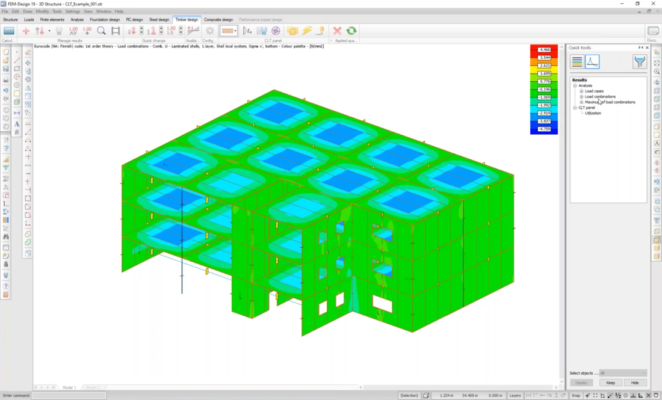This screenshot has width=662, height=400.
Task: Click the Calculate icon in the ribbon
Action: coord(9,31)
